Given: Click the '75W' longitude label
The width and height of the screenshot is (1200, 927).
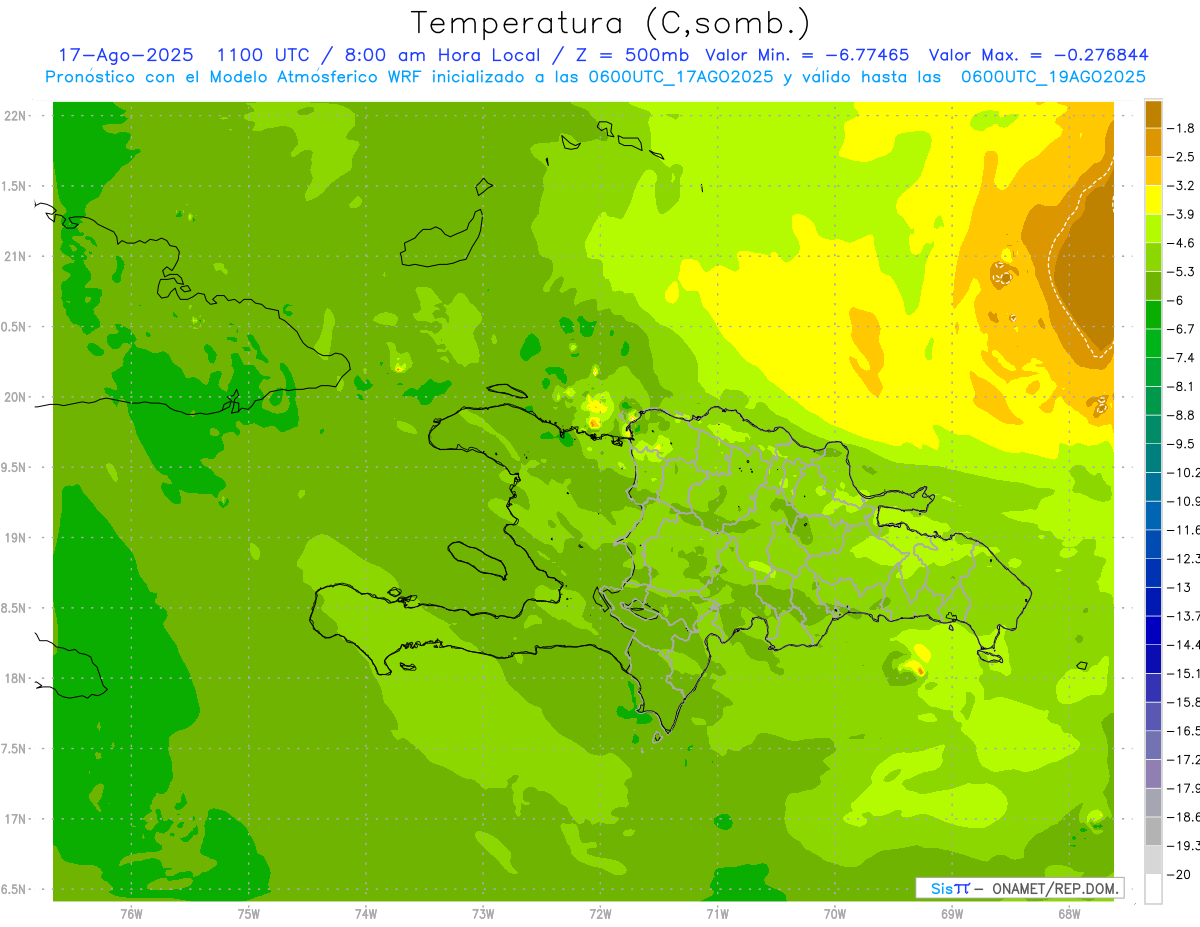Looking at the screenshot, I should 249,912.
